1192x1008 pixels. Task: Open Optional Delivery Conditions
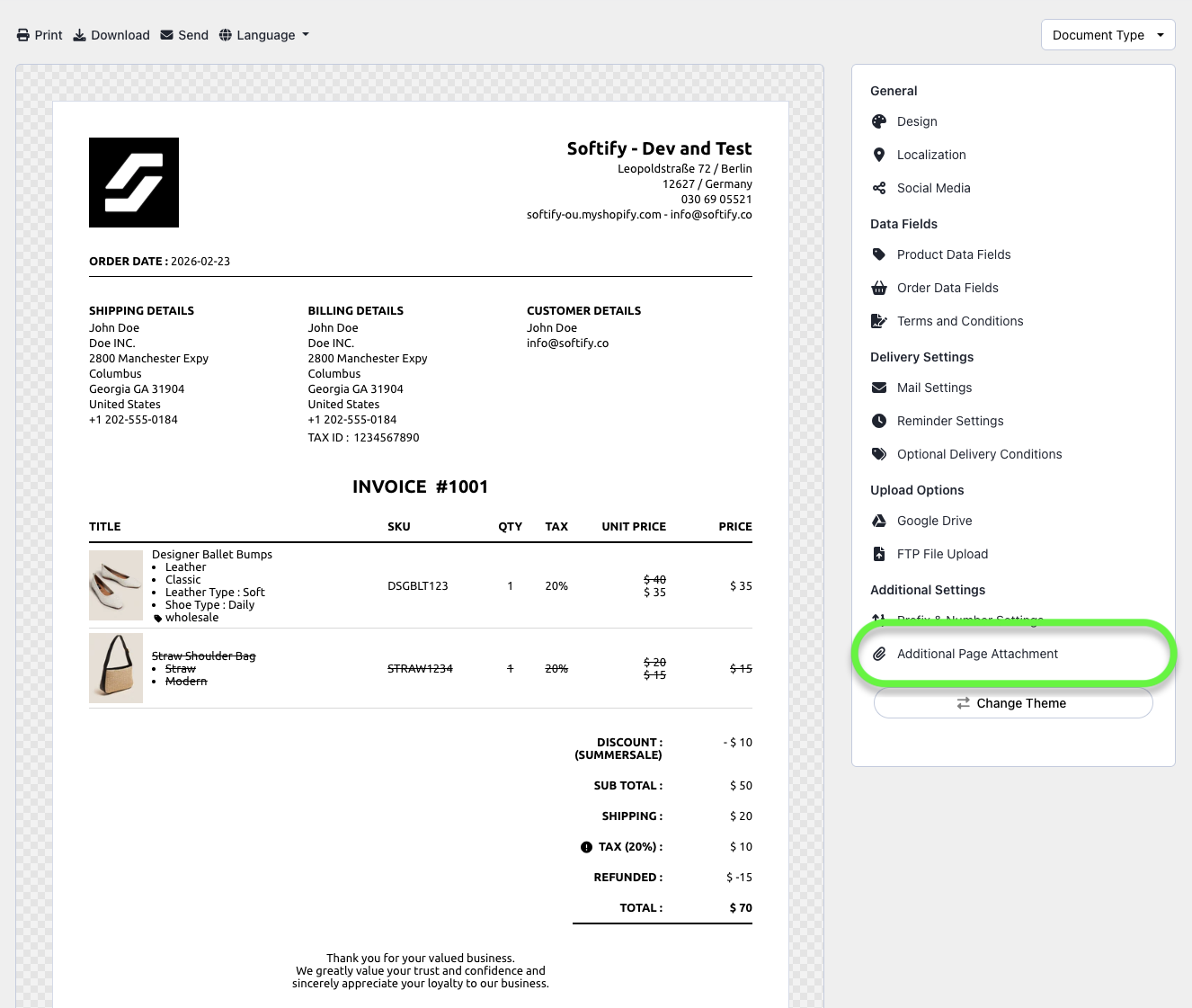coord(979,454)
